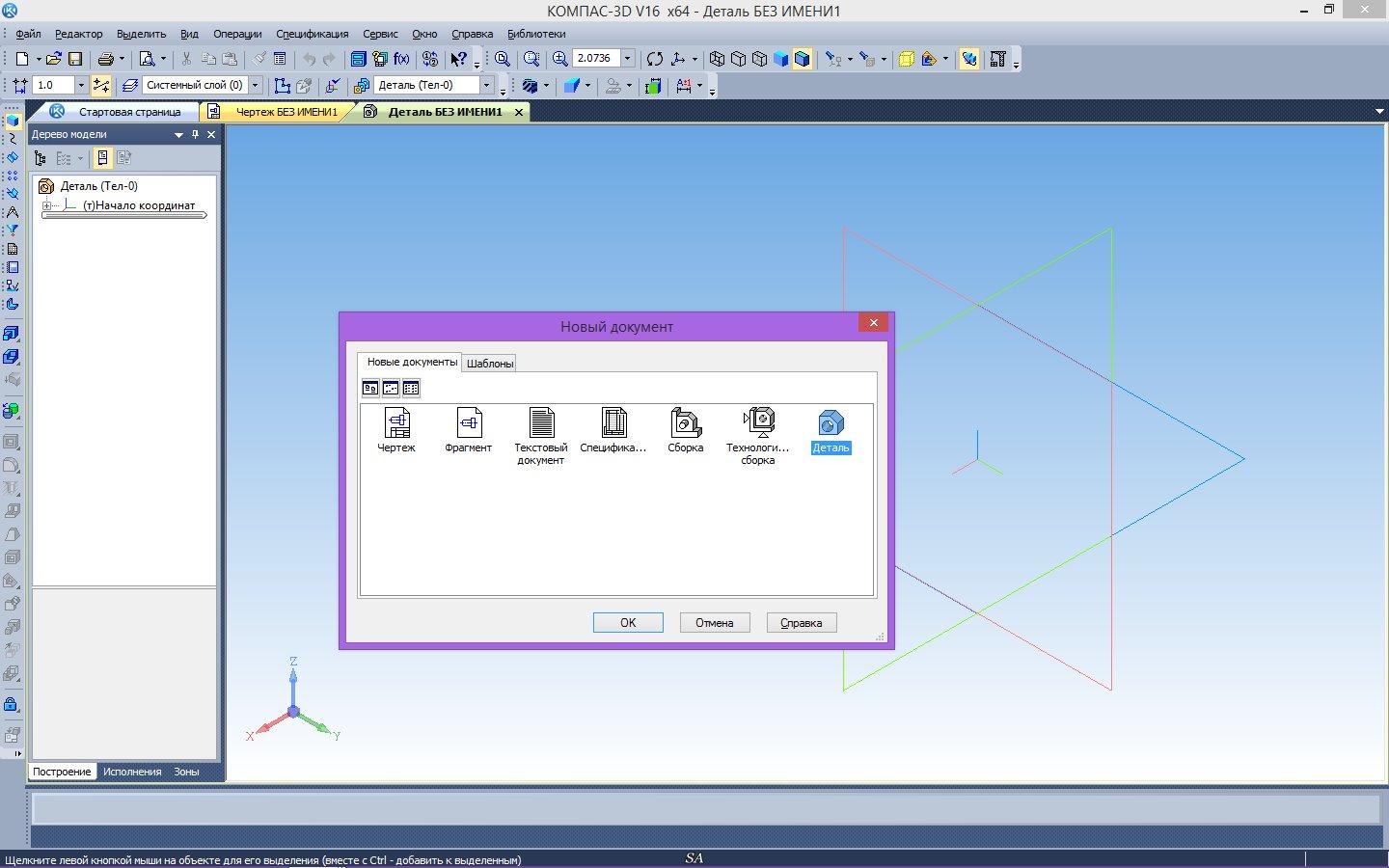Open the zoom scale dropdown

627,58
